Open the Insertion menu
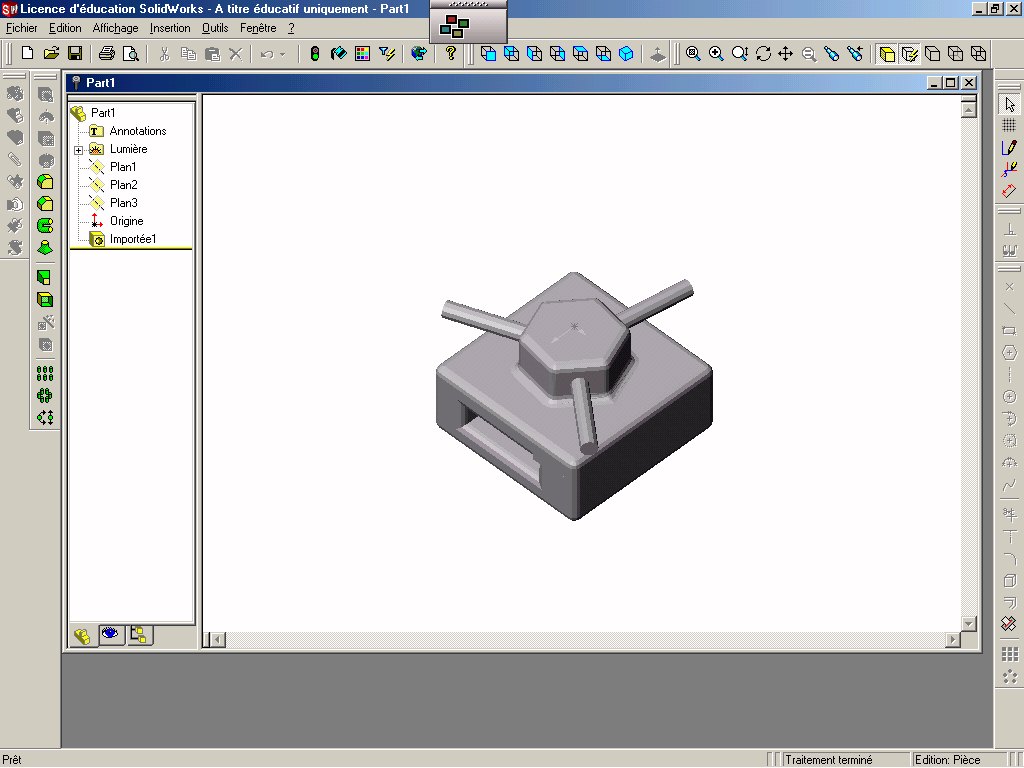Viewport: 1024px width, 768px height. tap(170, 28)
